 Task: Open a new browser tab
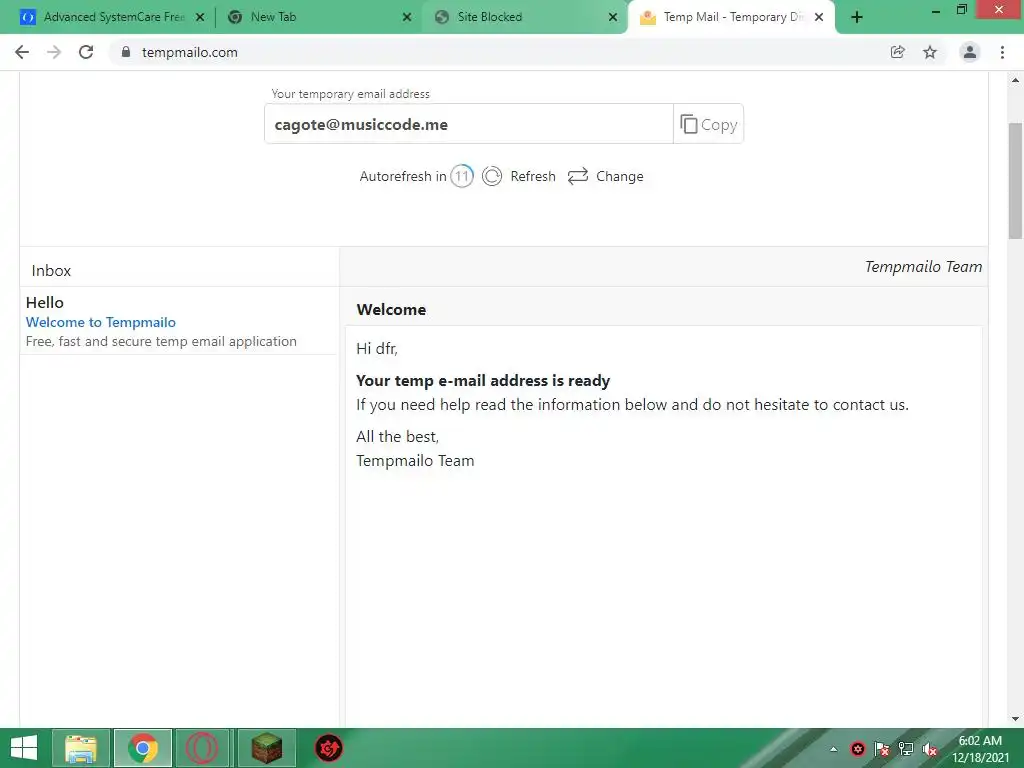point(857,17)
